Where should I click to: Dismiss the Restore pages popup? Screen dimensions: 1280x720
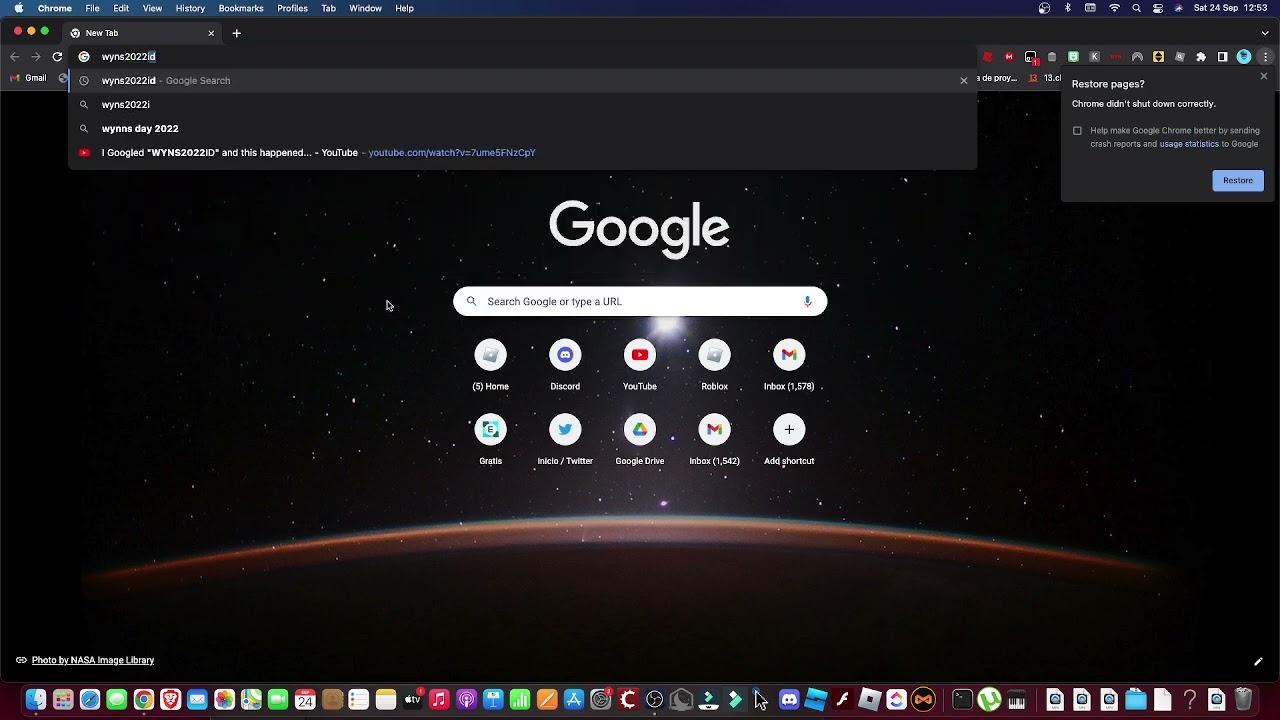point(1263,77)
